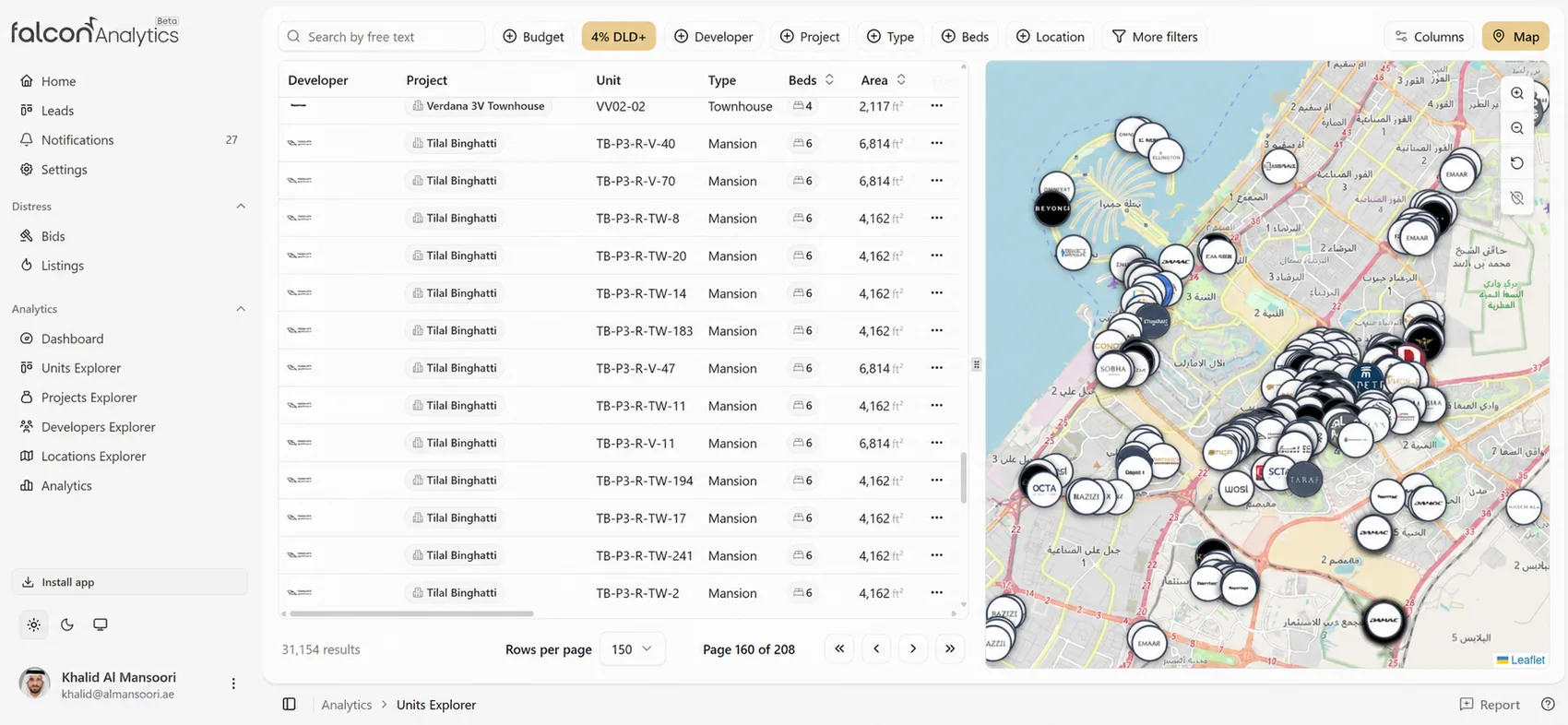Collapse the Distress section
The image size is (1568, 725).
click(x=241, y=207)
